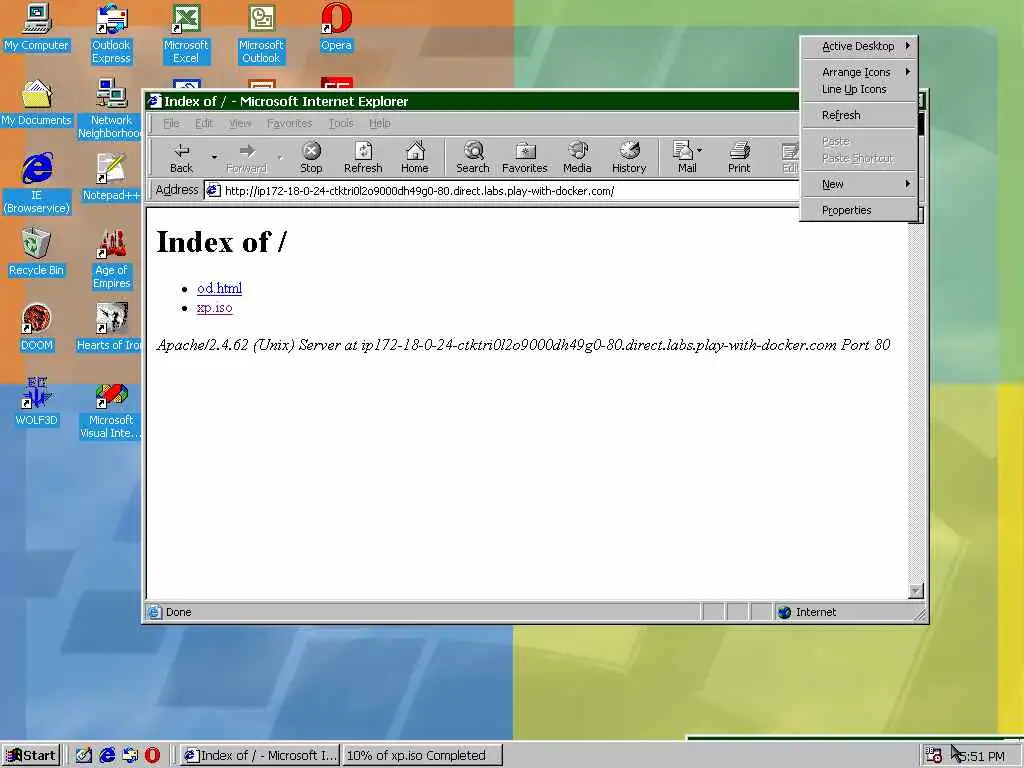Open the Tools menu
The height and width of the screenshot is (768, 1024).
[340, 123]
